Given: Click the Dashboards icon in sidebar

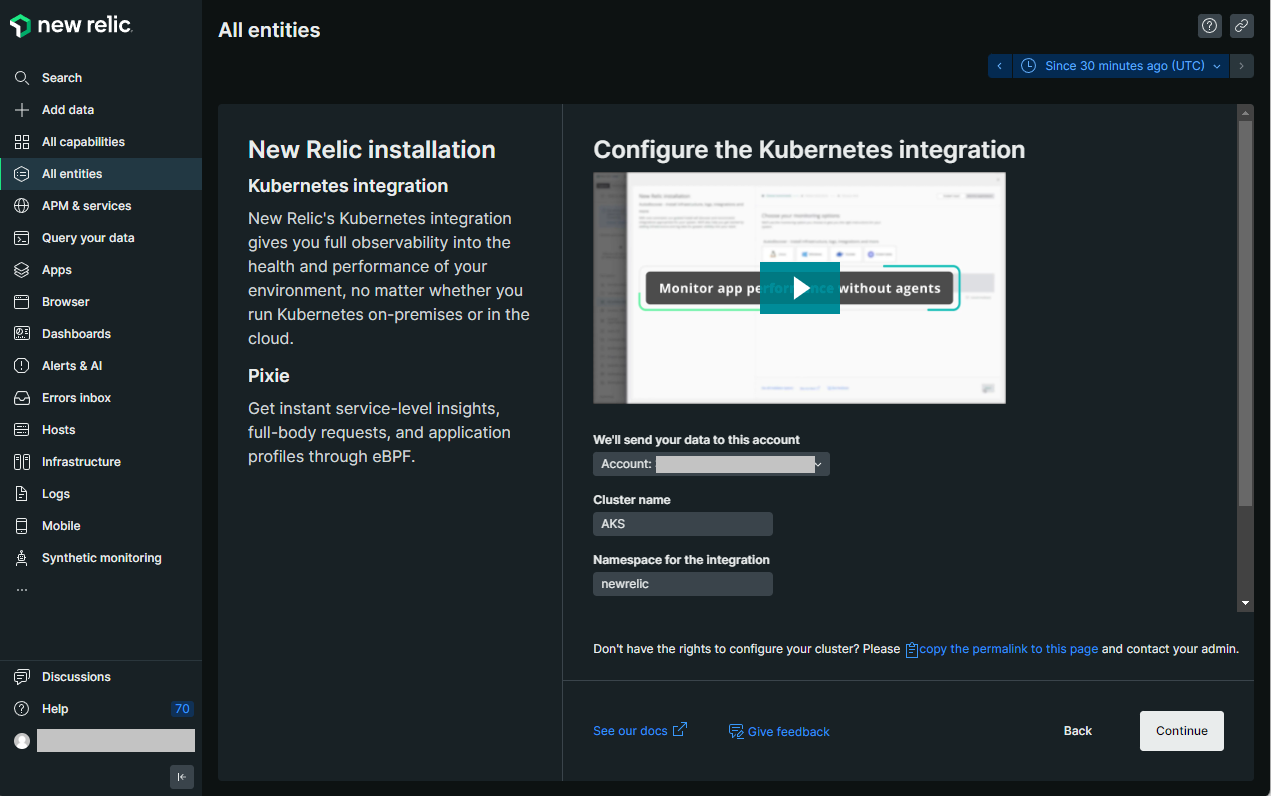Looking at the screenshot, I should 22,334.
